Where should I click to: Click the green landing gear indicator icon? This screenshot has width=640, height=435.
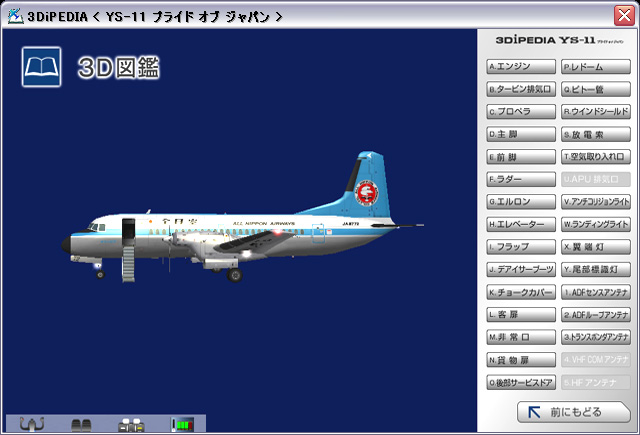(x=182, y=424)
